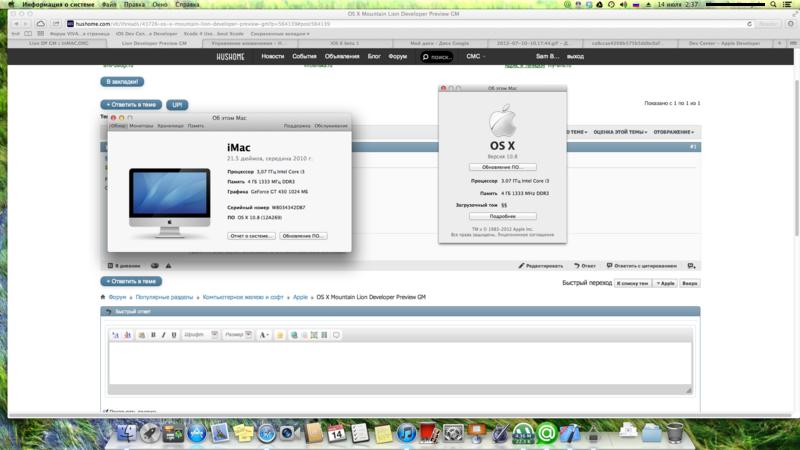The image size is (800, 450).
Task: Open the Файл menu
Action: click(109, 4)
